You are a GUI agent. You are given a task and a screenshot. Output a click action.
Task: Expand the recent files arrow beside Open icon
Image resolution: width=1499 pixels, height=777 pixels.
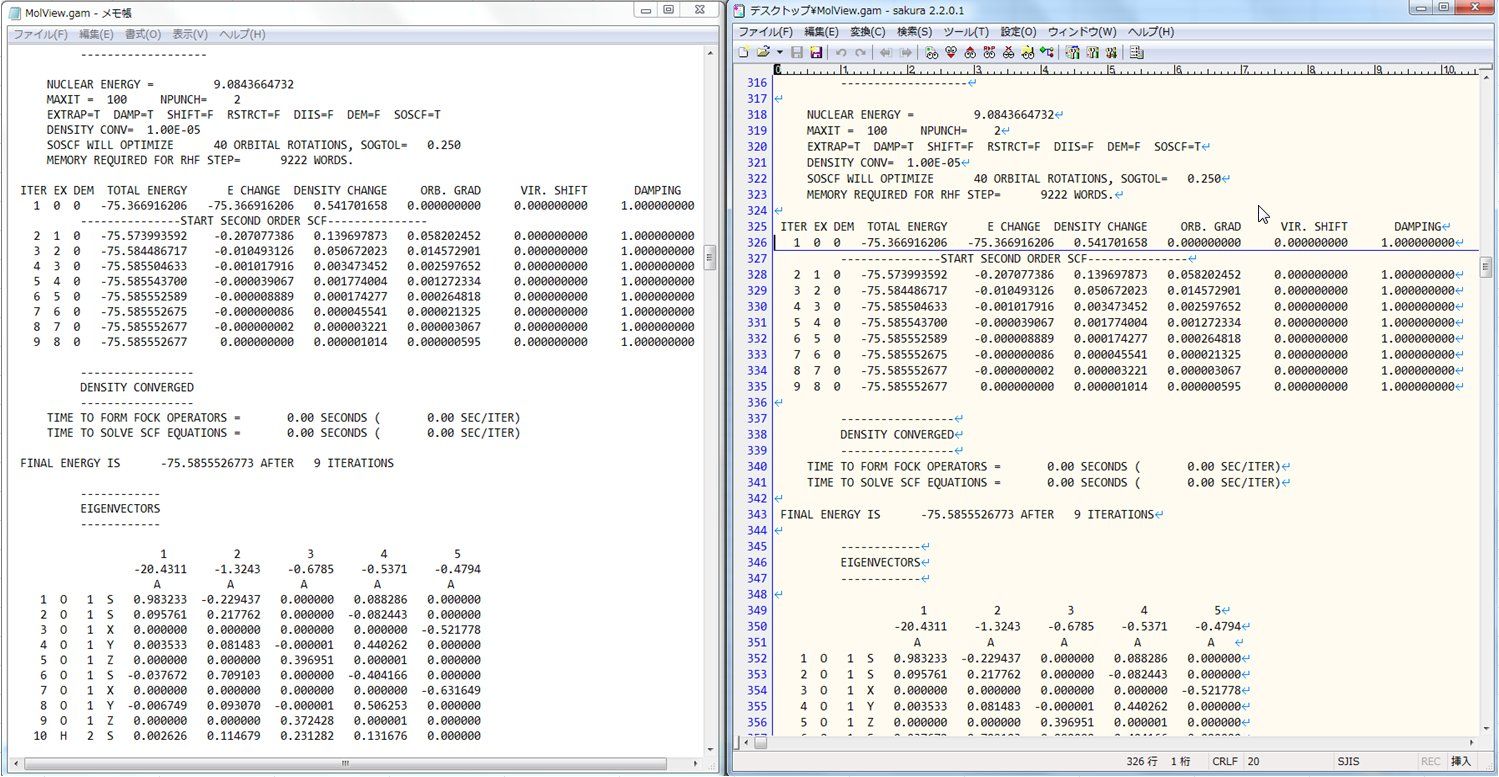click(x=780, y=52)
